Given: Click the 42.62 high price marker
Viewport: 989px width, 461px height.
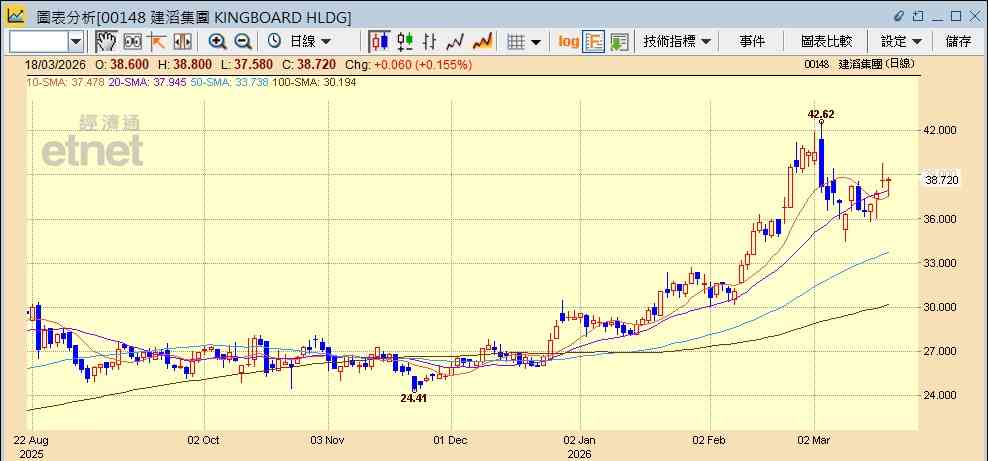Looking at the screenshot, I should pos(821,114).
